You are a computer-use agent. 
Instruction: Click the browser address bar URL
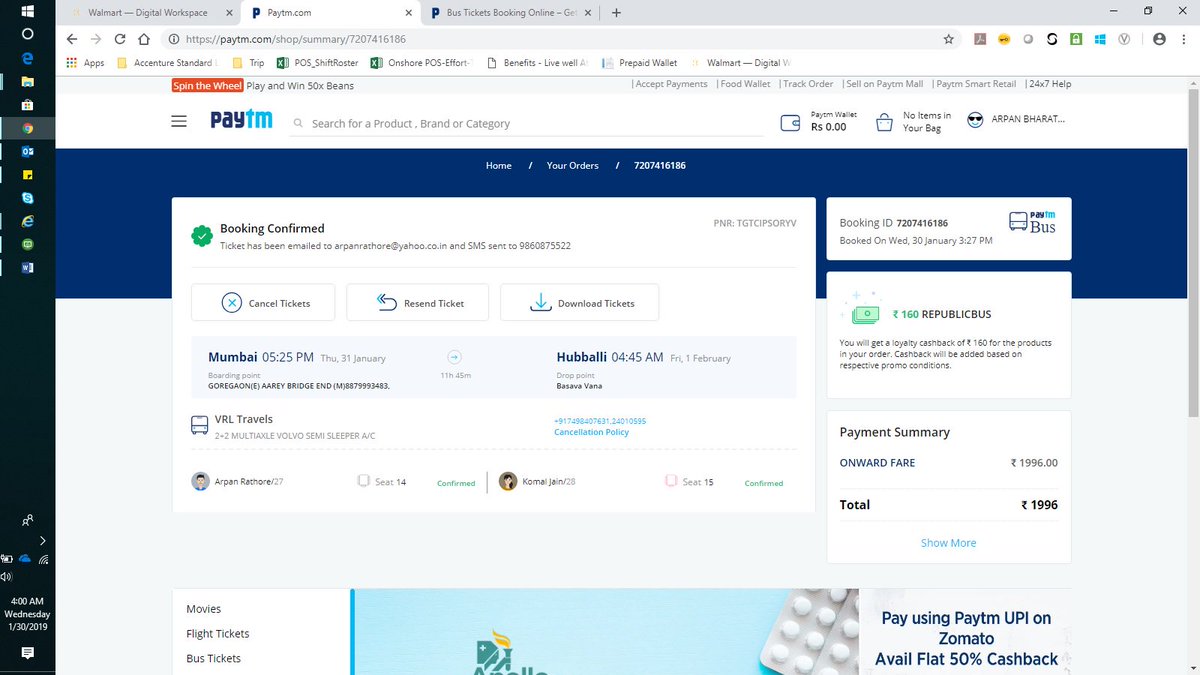pyautogui.click(x=296, y=39)
